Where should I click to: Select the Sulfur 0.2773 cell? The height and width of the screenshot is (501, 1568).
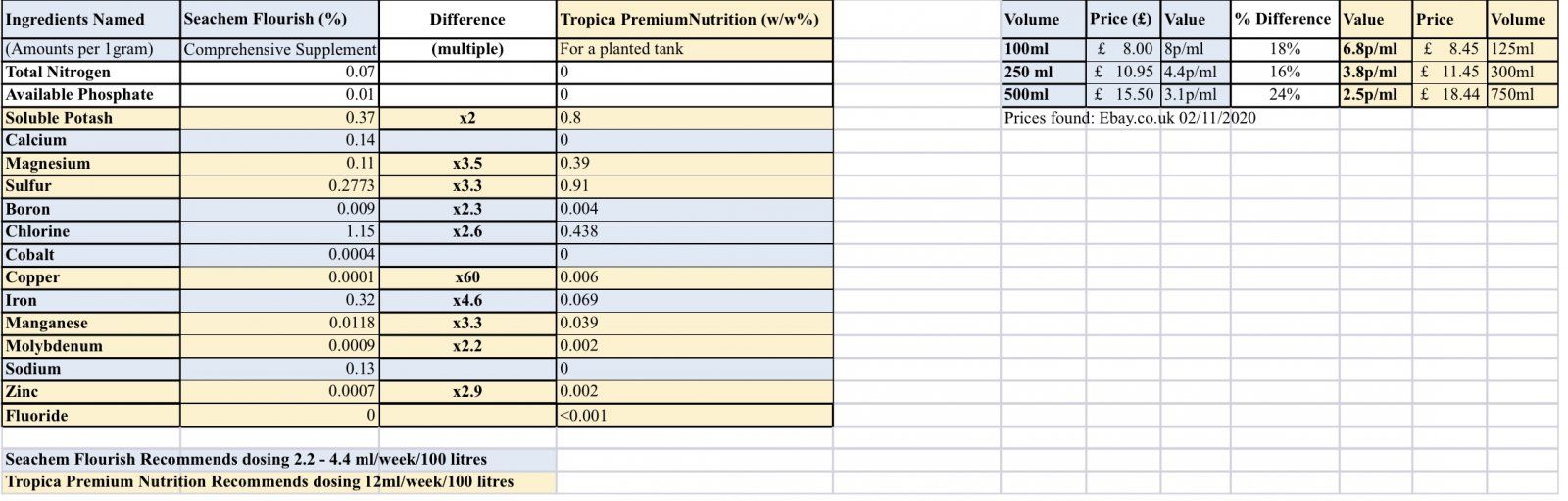click(279, 186)
